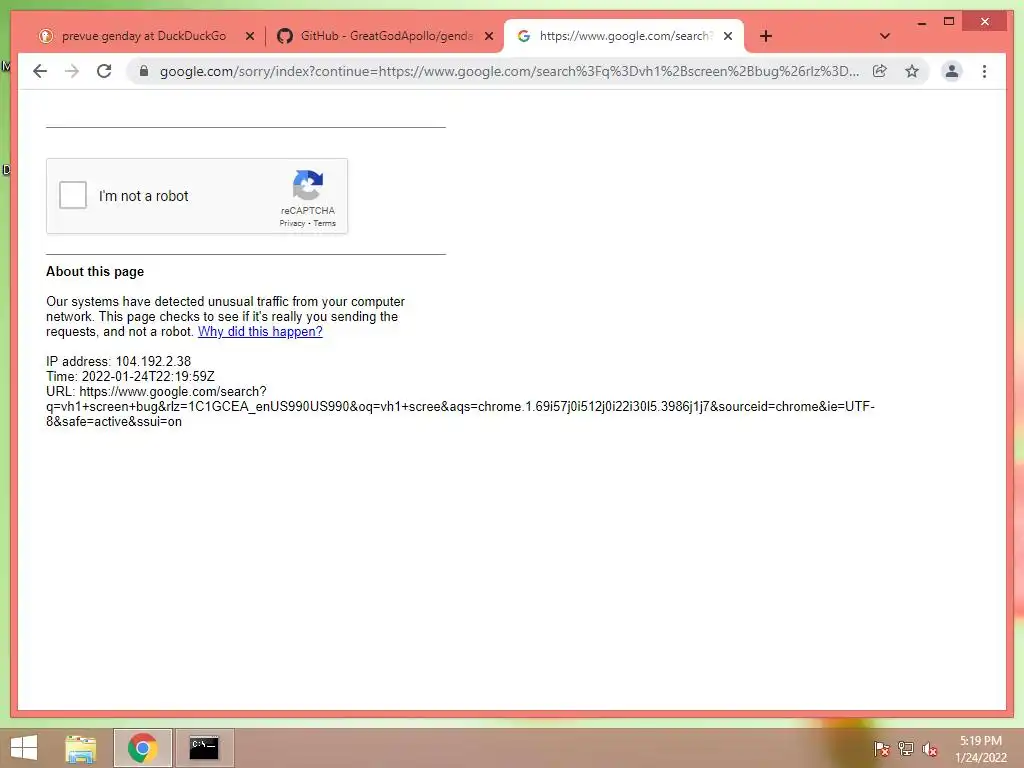Screen dimensions: 1024x768
Task: Reload the page with the refresh icon
Action: (104, 71)
